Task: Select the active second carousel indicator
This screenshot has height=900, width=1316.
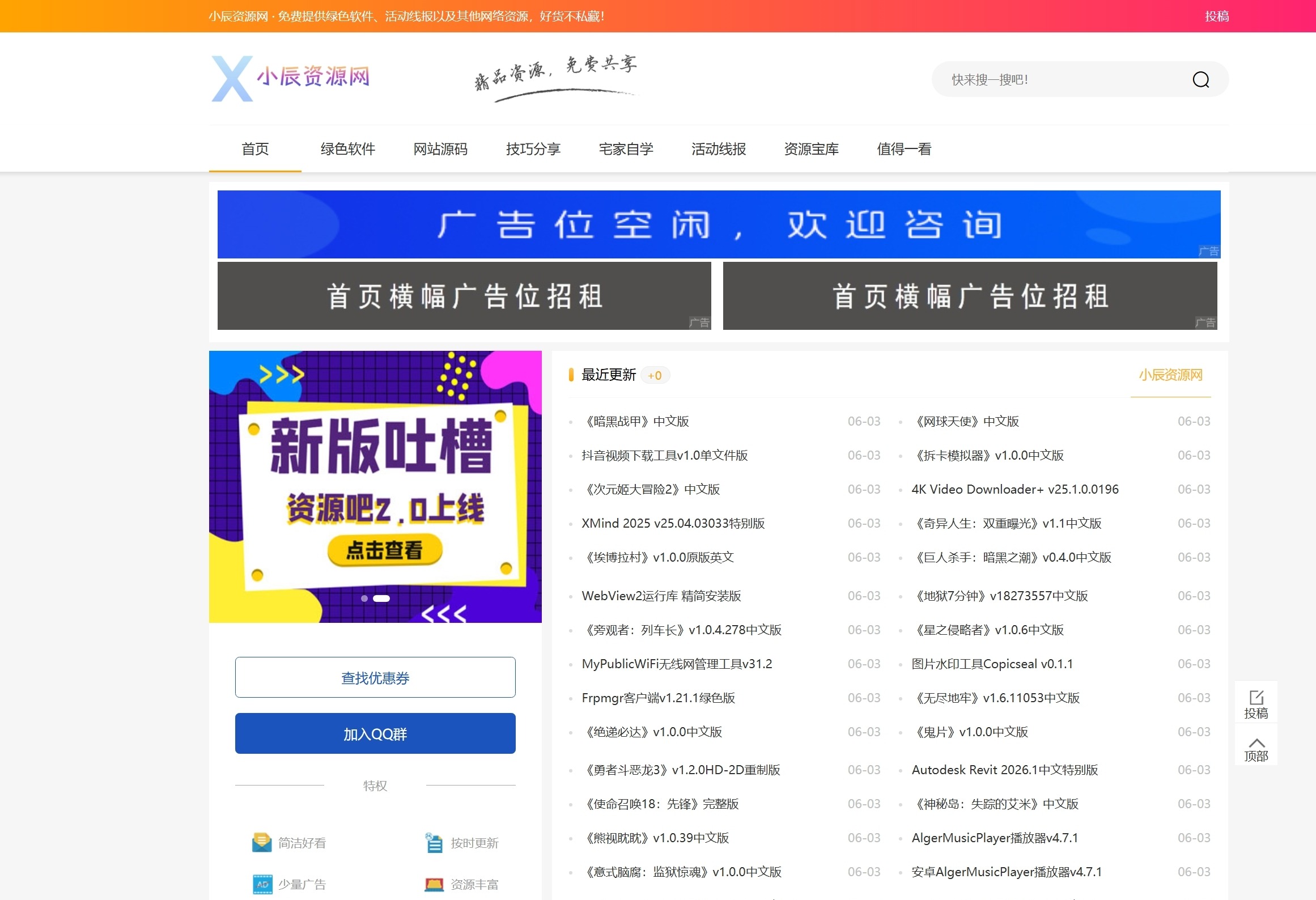Action: click(x=381, y=598)
